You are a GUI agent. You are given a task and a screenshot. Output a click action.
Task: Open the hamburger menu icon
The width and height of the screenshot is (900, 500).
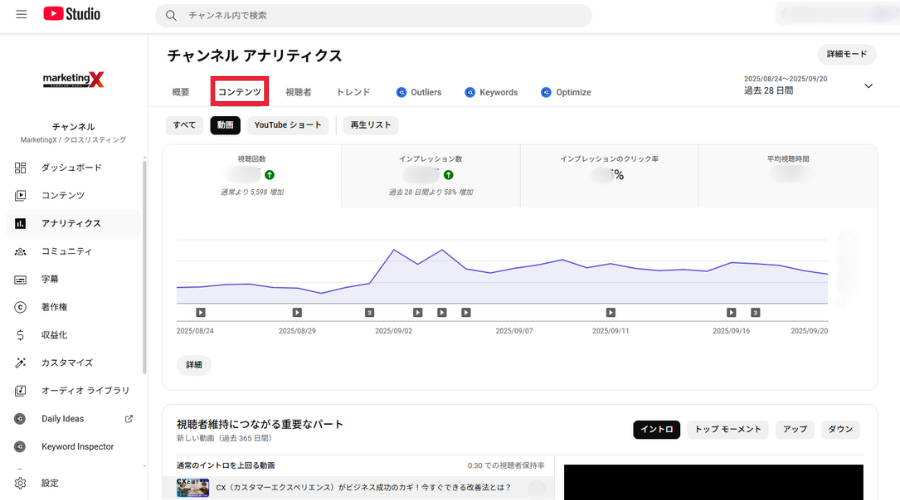(x=21, y=15)
